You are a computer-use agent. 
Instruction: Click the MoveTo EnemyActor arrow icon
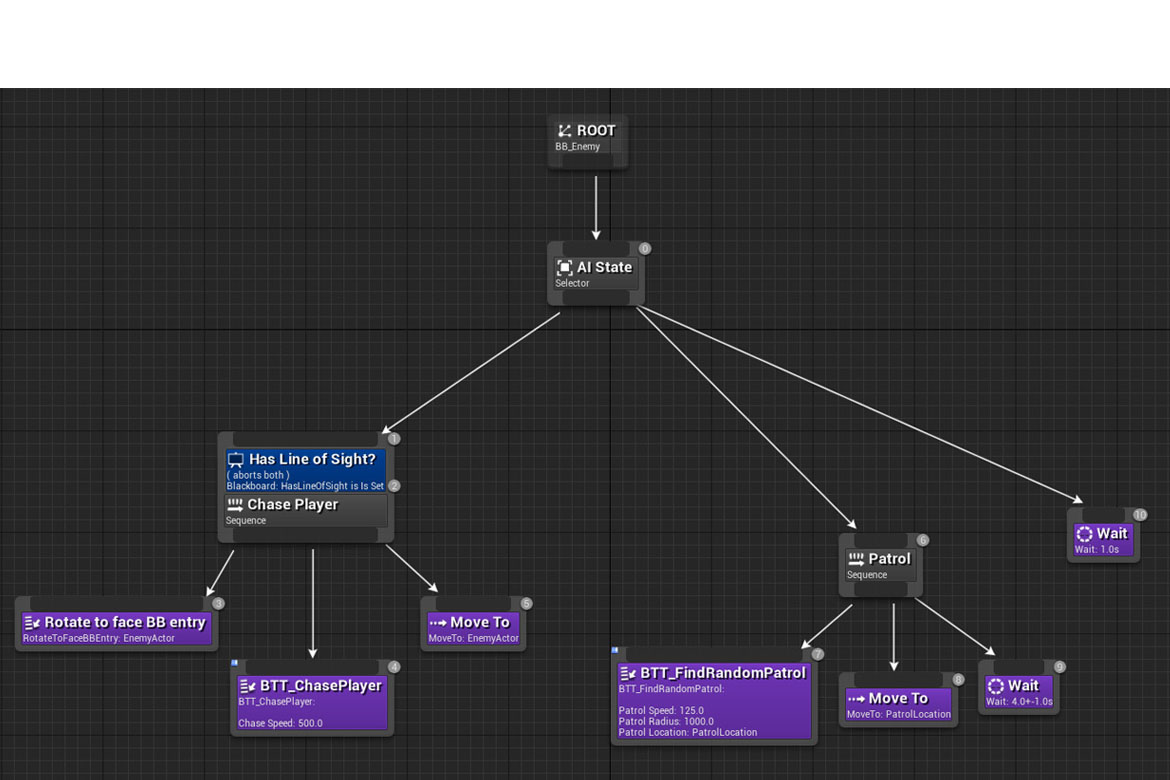coord(437,622)
